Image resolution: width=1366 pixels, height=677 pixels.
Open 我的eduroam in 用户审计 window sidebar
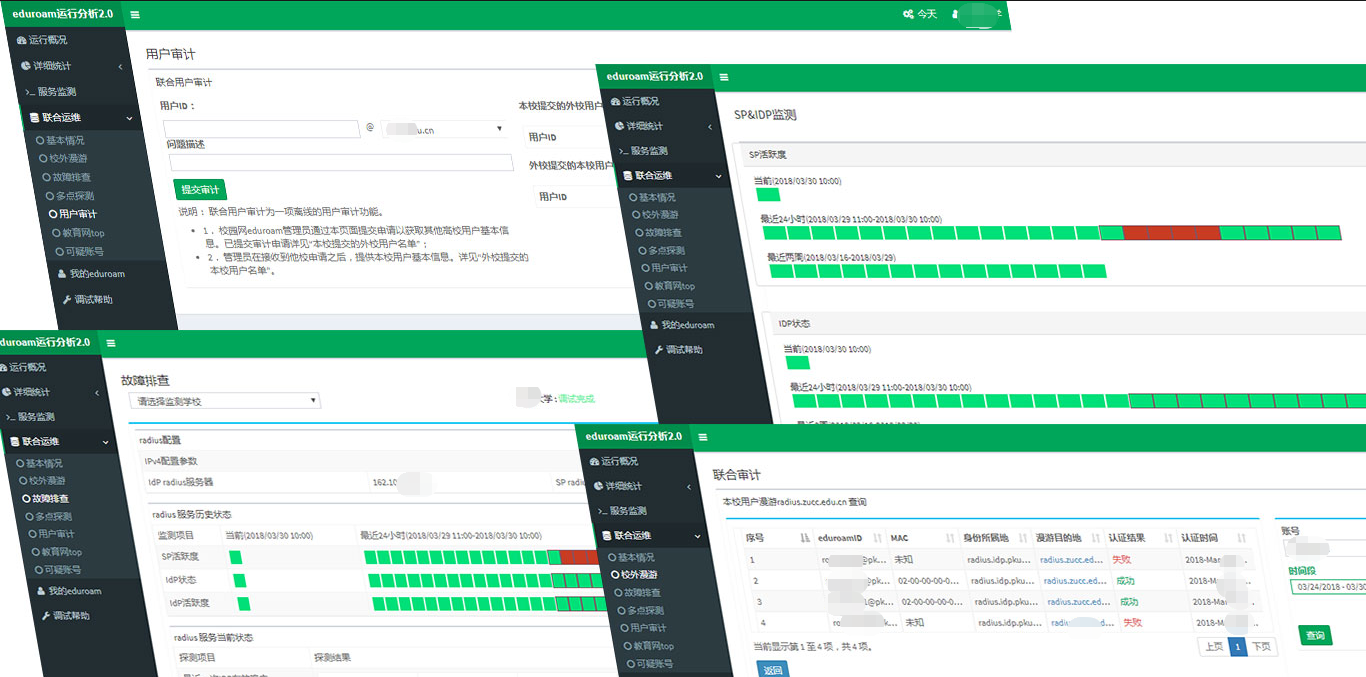tap(92, 274)
